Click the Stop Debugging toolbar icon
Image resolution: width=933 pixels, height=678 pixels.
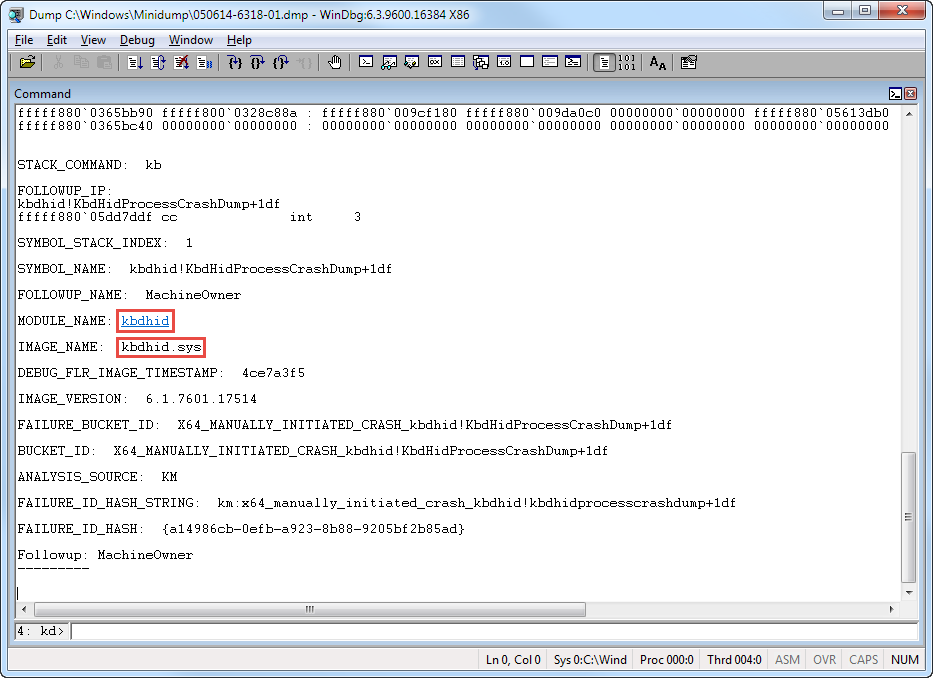point(181,62)
